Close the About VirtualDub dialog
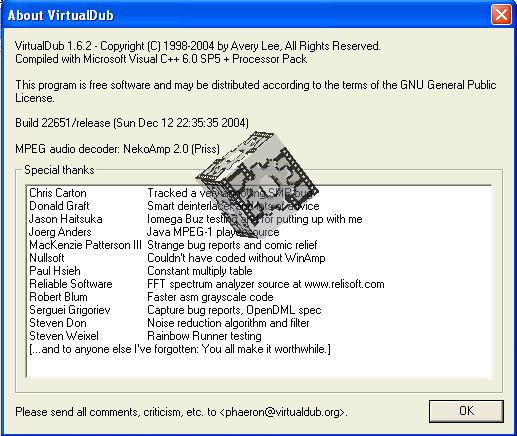The image size is (517, 436). click(501, 15)
